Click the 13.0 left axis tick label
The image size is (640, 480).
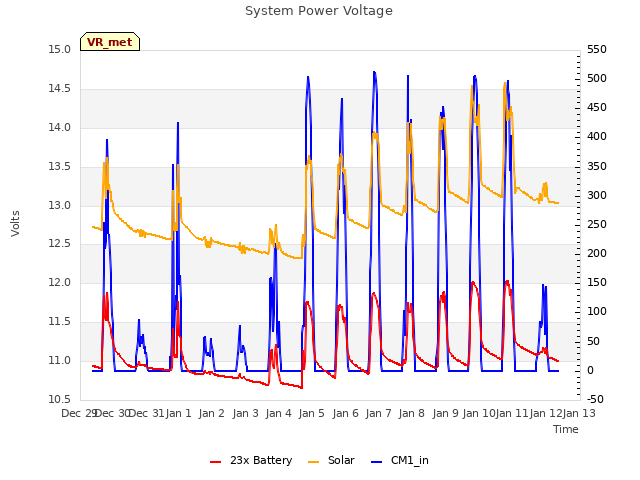click(x=60, y=205)
